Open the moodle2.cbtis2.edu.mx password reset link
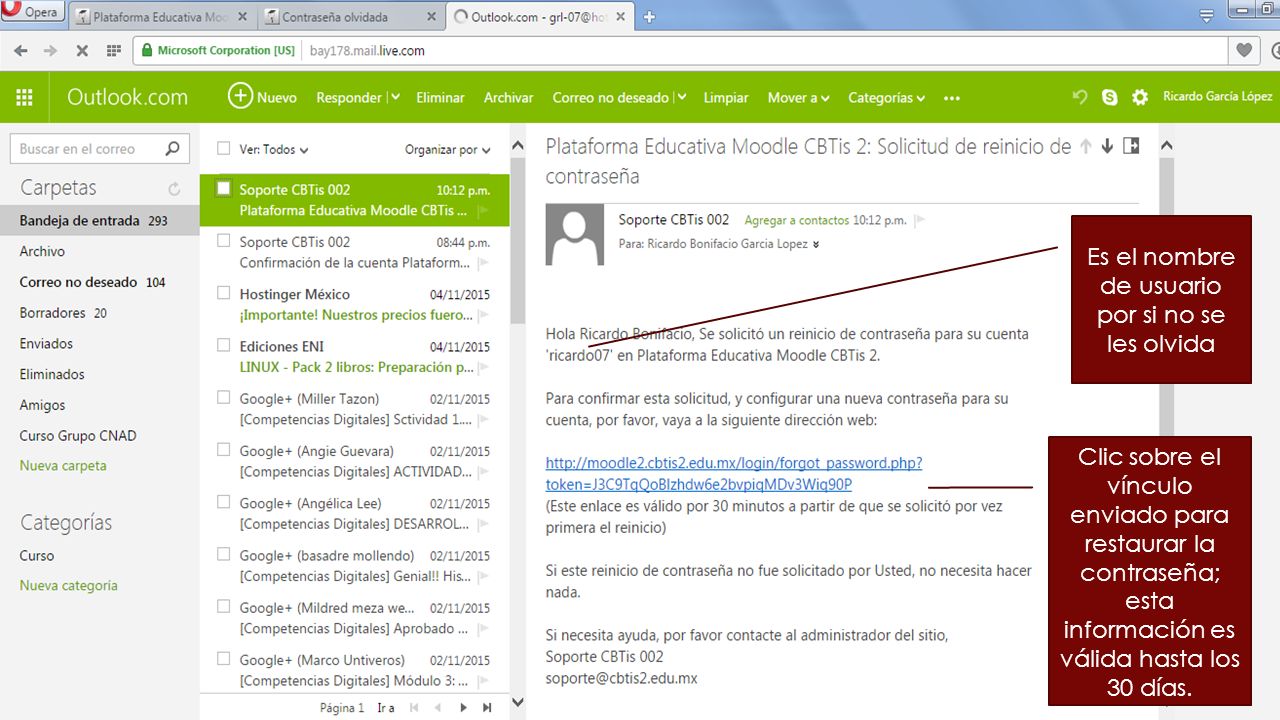1280x720 pixels. (x=734, y=474)
